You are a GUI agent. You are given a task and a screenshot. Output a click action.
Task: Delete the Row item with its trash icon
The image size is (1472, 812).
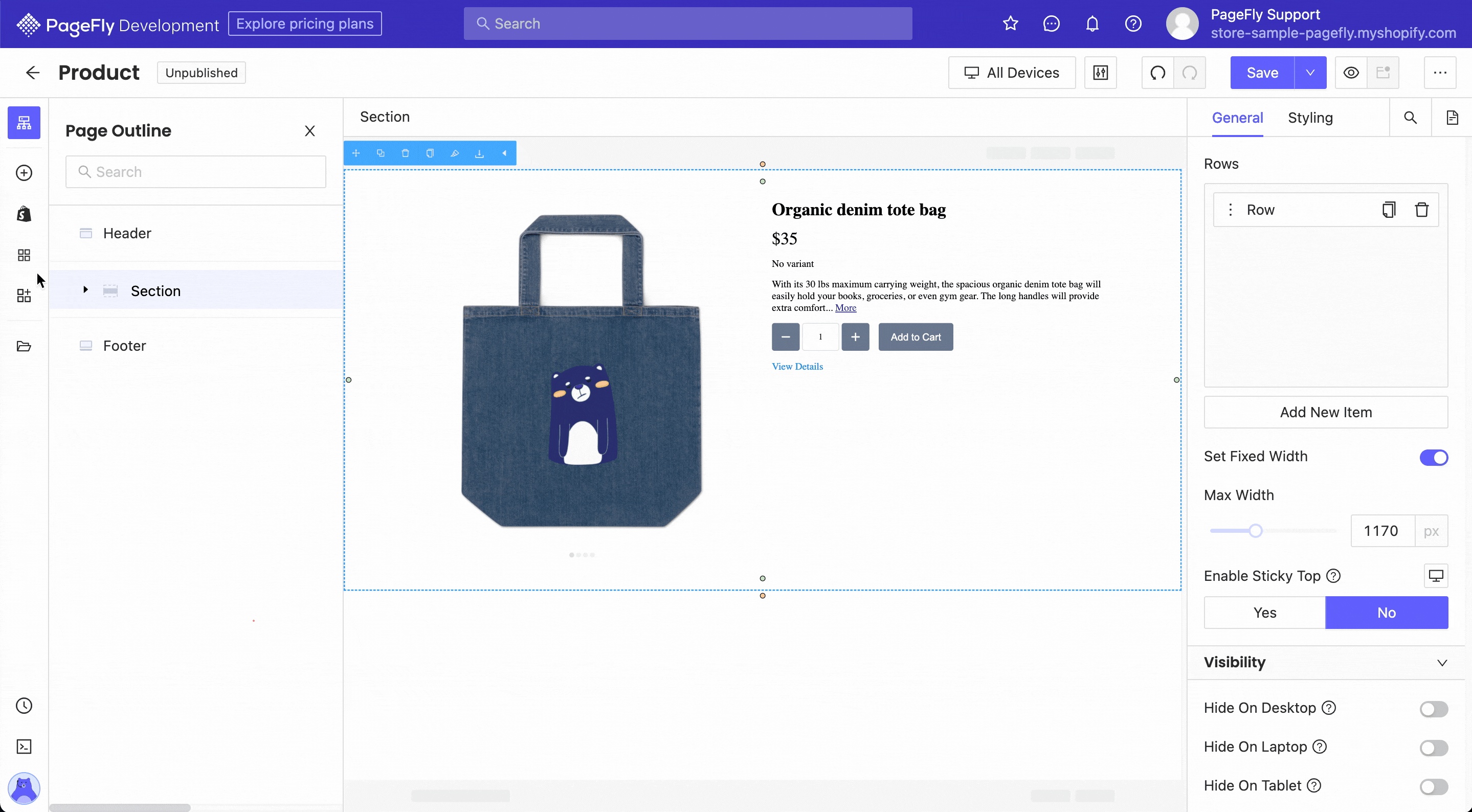(x=1422, y=210)
